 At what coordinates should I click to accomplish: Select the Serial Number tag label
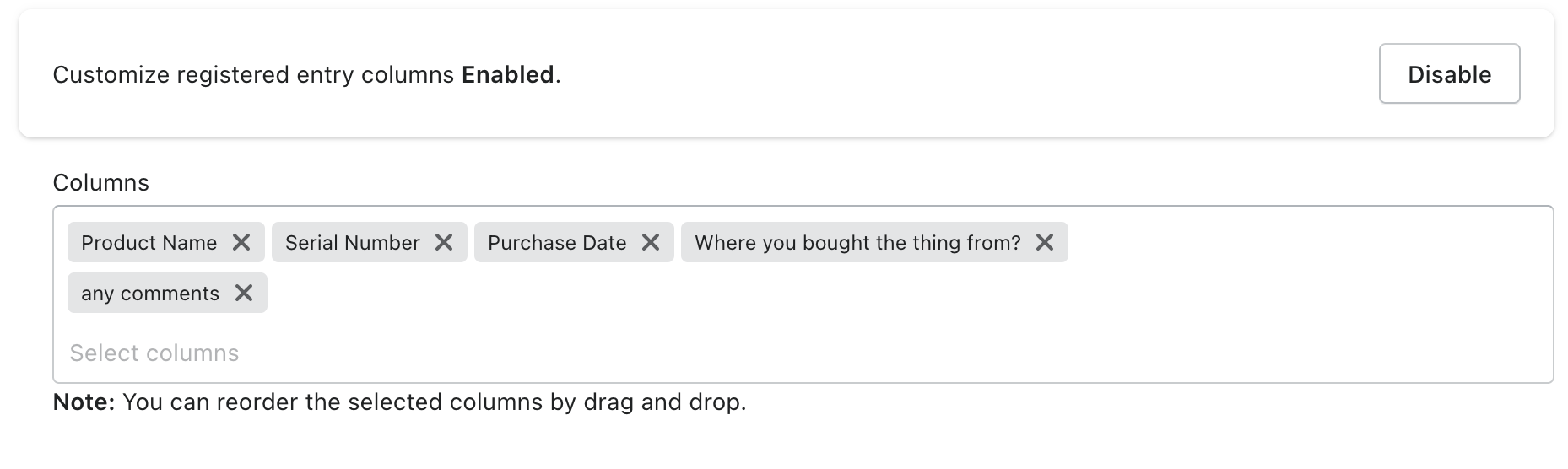click(x=352, y=243)
